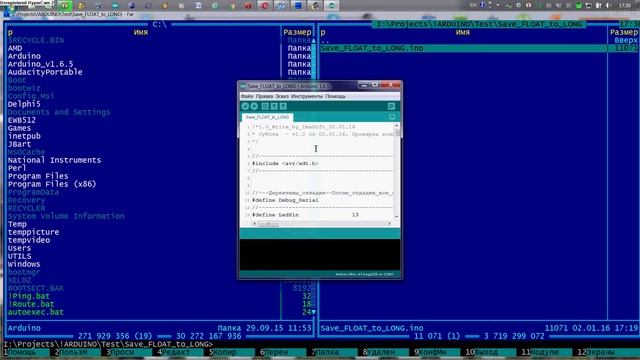Select the inetpub folder row

pos(24,136)
